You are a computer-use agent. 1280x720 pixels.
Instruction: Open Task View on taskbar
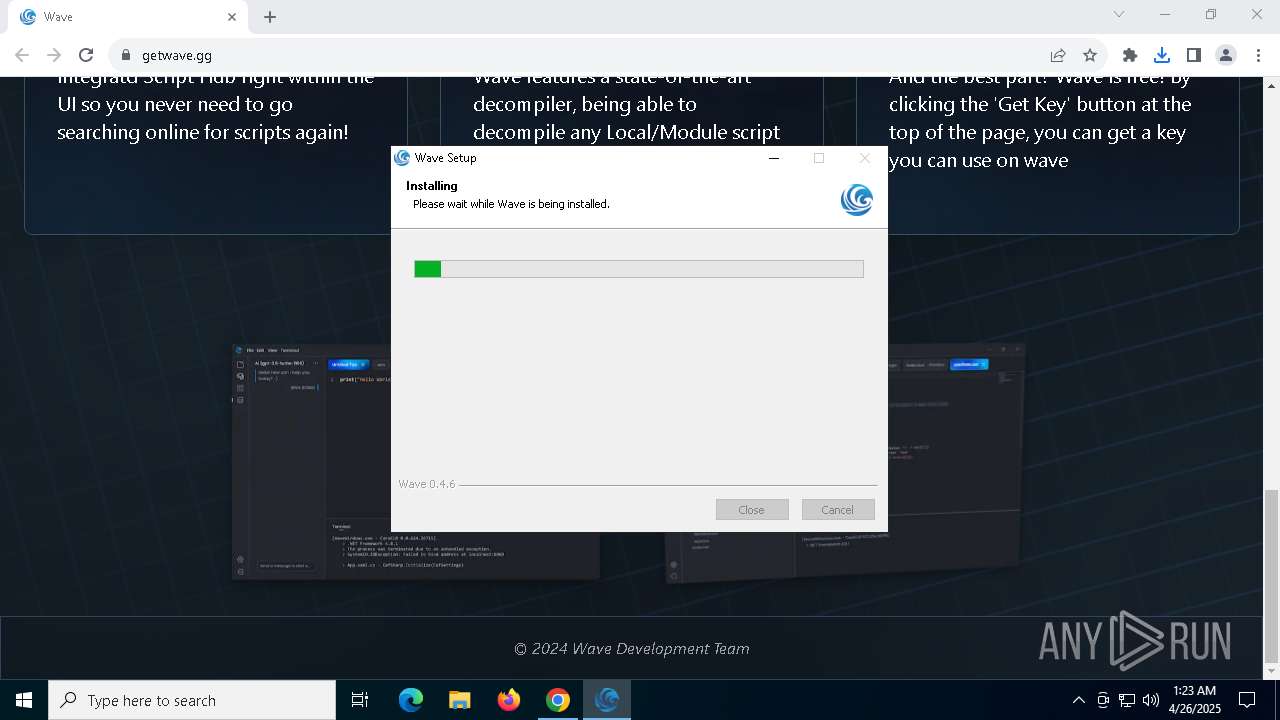[360, 700]
